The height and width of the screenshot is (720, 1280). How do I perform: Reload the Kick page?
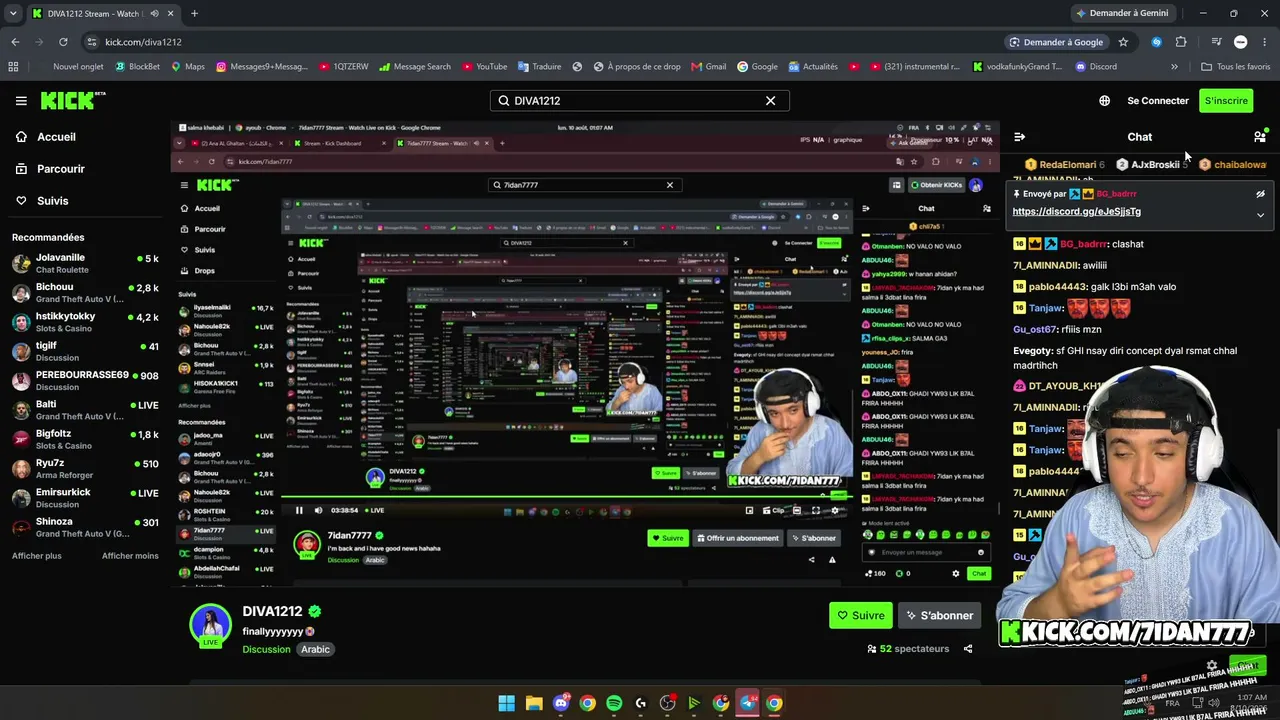(63, 42)
